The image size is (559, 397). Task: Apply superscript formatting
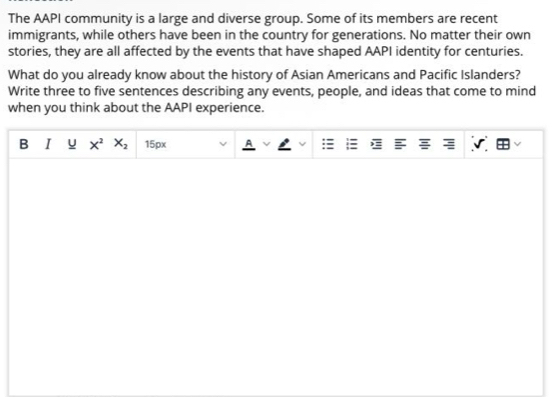click(x=96, y=144)
